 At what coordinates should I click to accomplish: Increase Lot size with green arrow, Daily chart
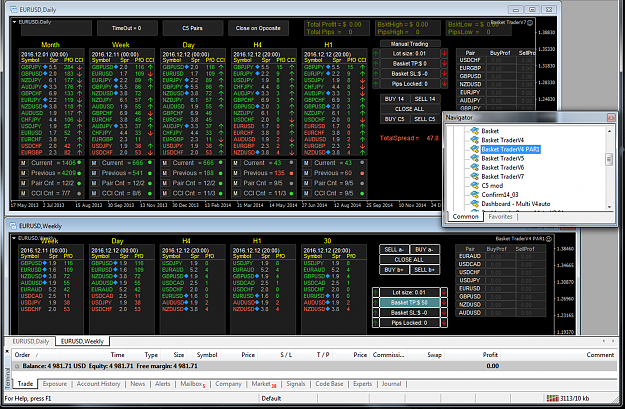pyautogui.click(x=376, y=53)
